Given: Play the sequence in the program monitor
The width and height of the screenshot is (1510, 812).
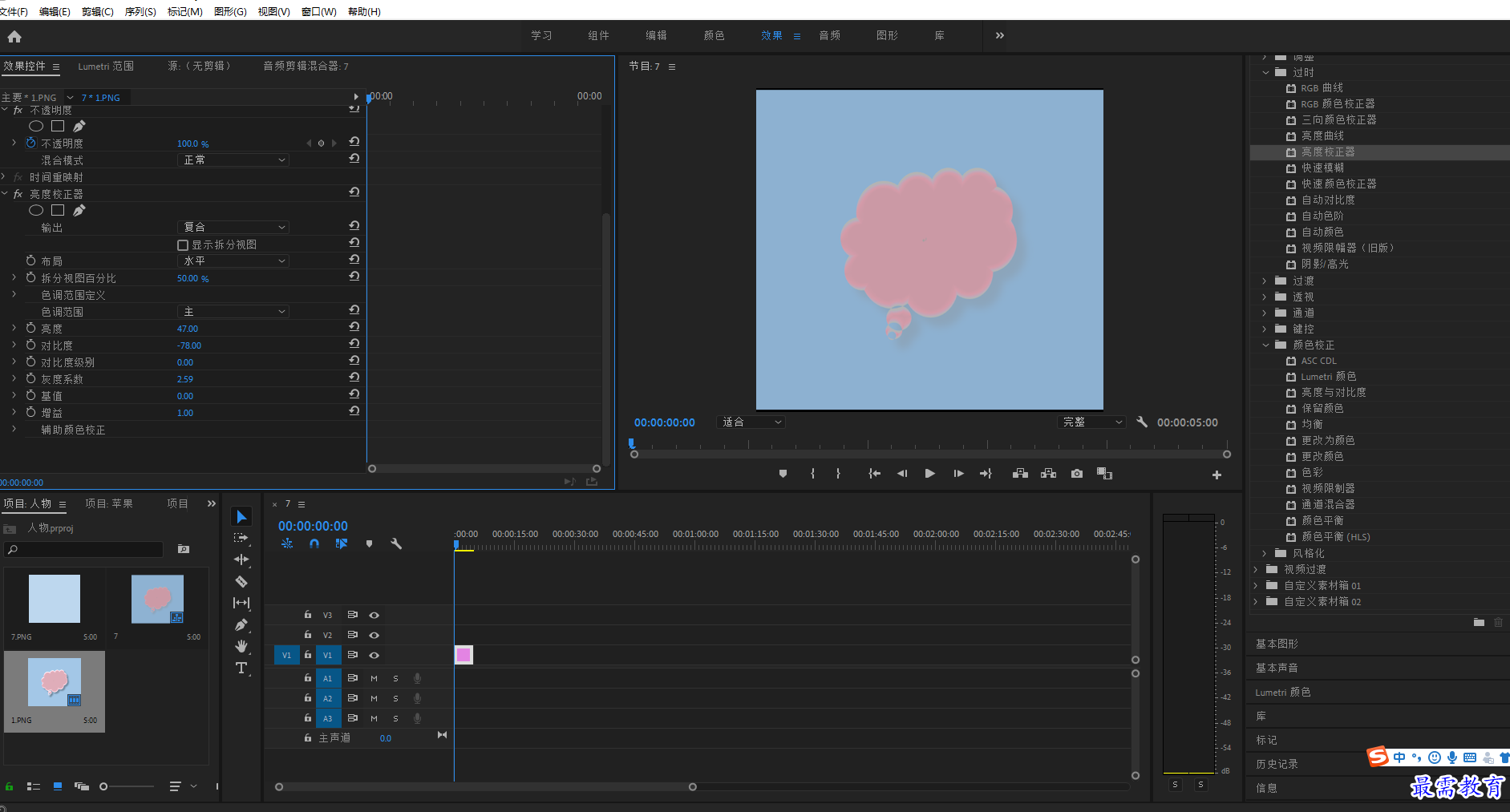Looking at the screenshot, I should [929, 474].
